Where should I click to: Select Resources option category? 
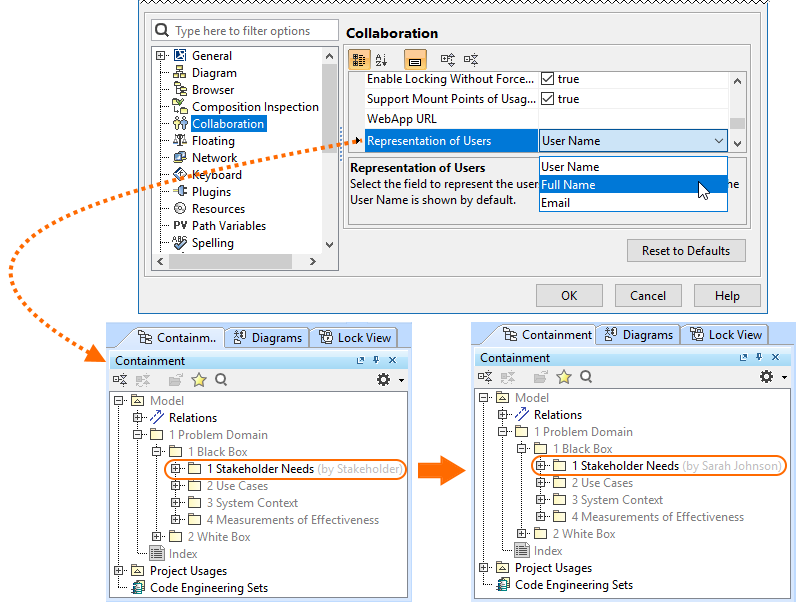(x=218, y=209)
